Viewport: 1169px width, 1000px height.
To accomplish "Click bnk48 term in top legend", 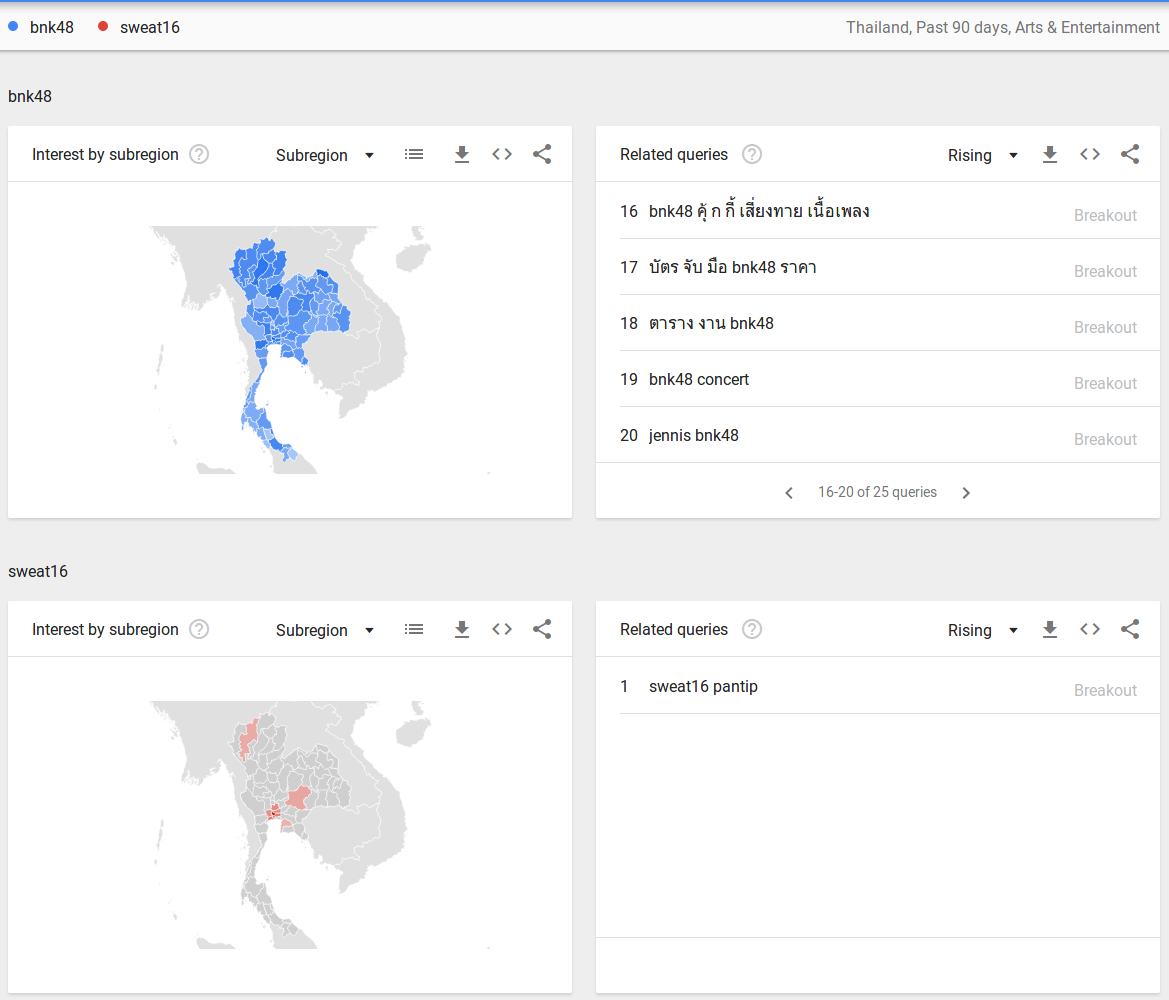I will [51, 28].
